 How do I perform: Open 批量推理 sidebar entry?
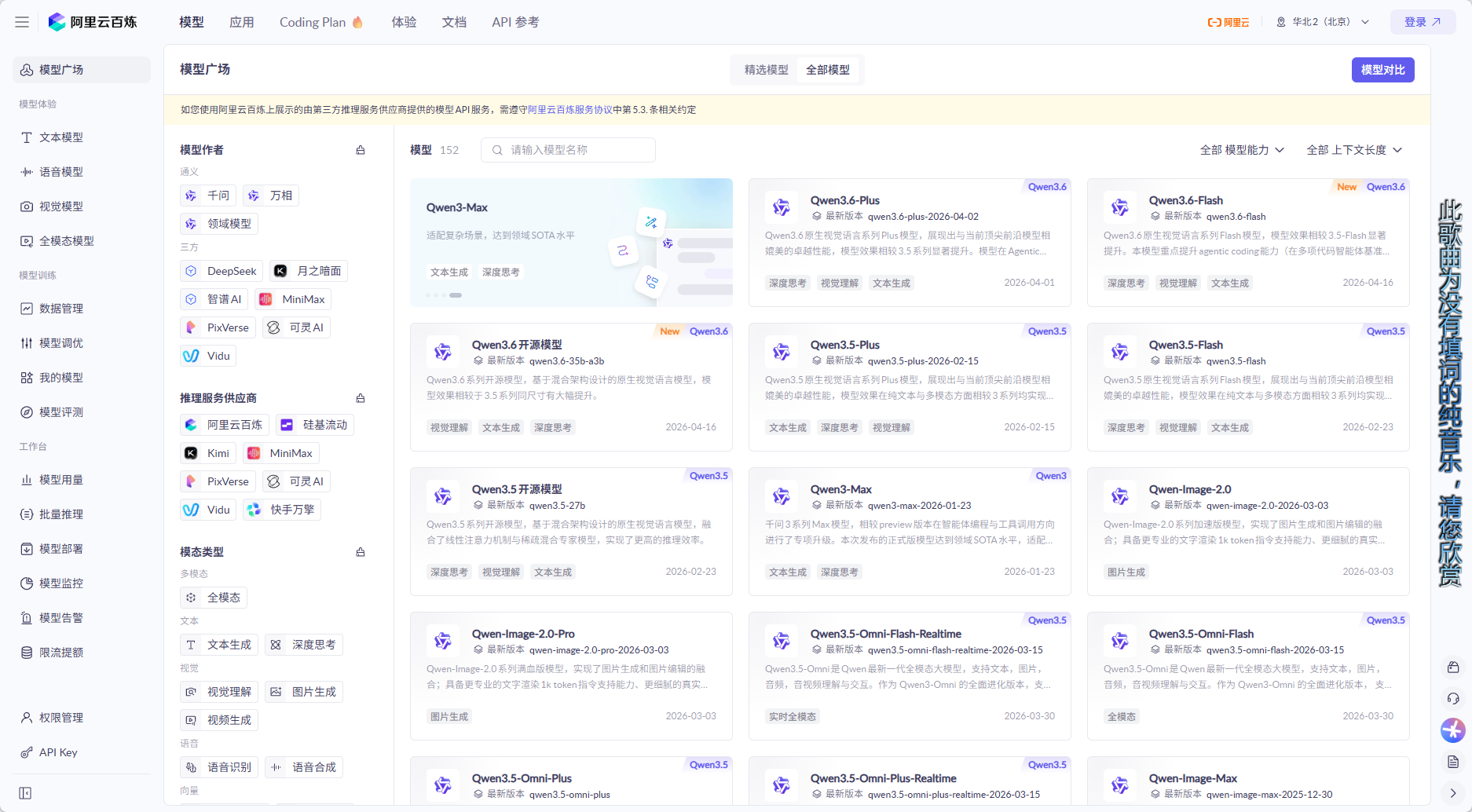pos(82,514)
